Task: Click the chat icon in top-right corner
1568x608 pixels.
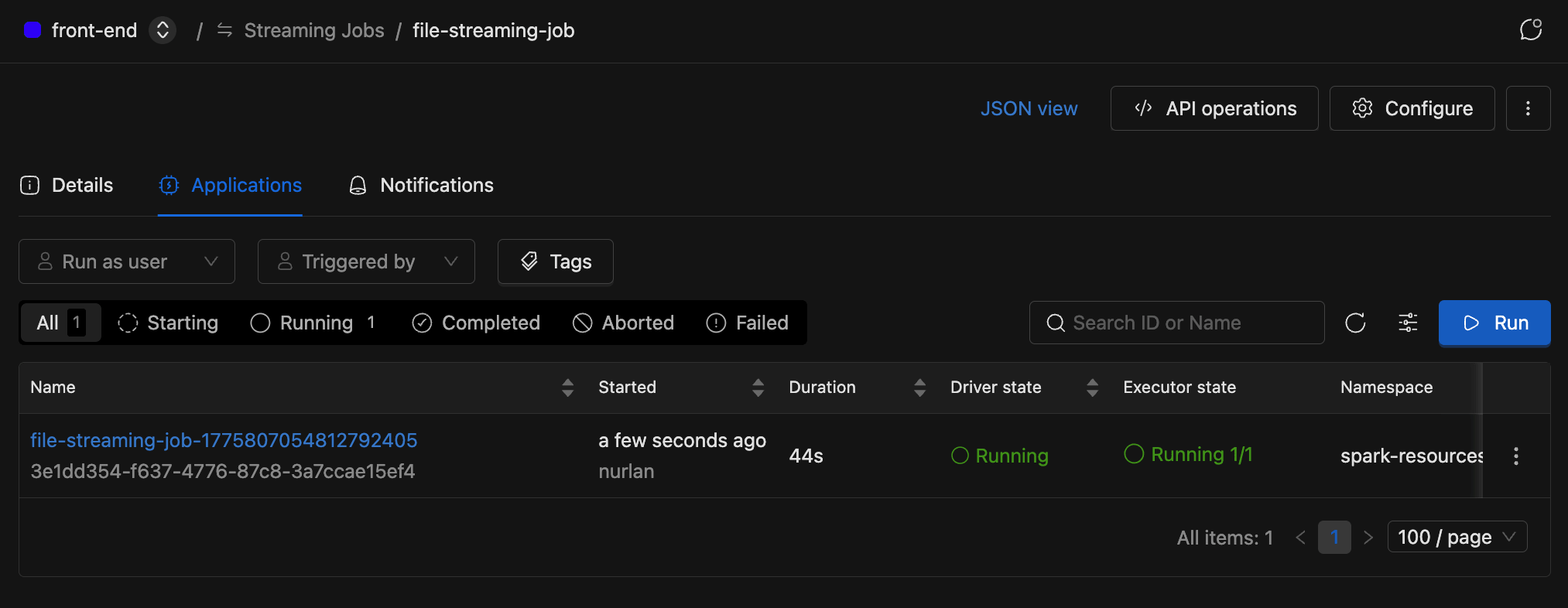Action: (1530, 30)
